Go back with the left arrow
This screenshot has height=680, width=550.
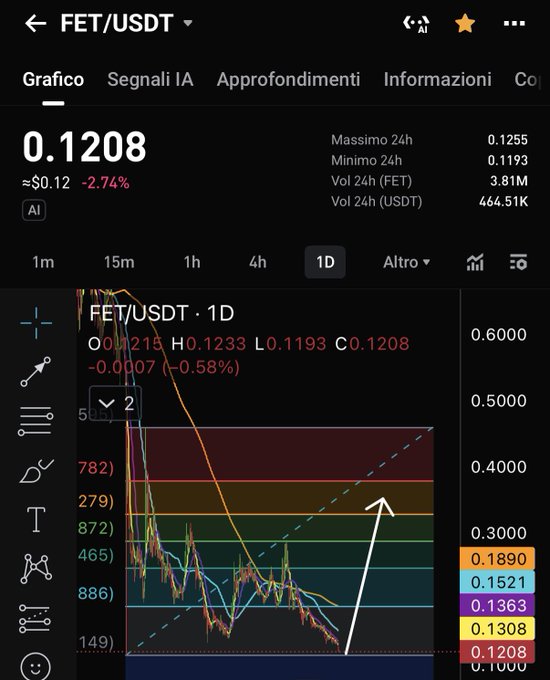pyautogui.click(x=36, y=23)
